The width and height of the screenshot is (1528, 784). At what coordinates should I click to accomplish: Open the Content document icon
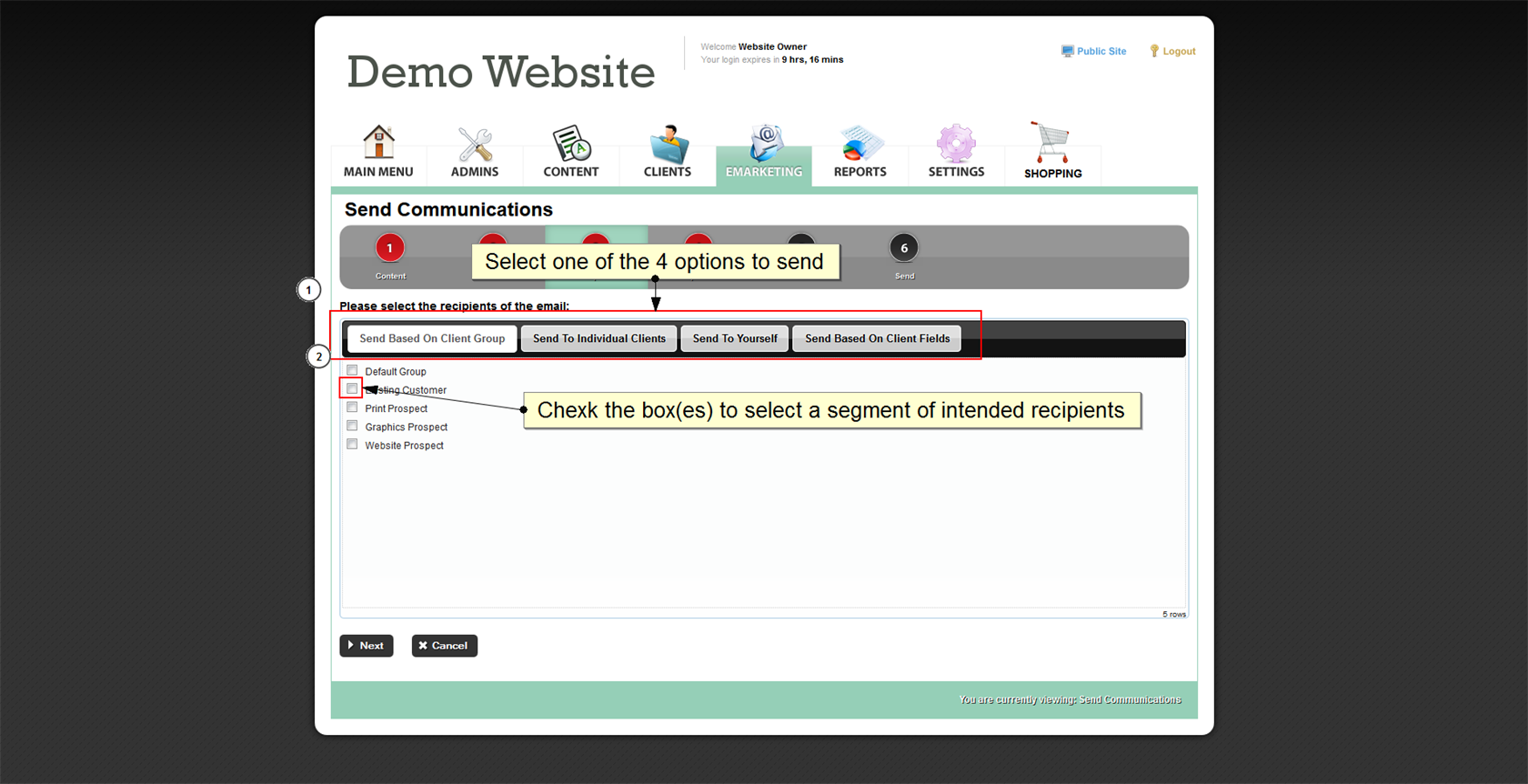click(x=571, y=144)
